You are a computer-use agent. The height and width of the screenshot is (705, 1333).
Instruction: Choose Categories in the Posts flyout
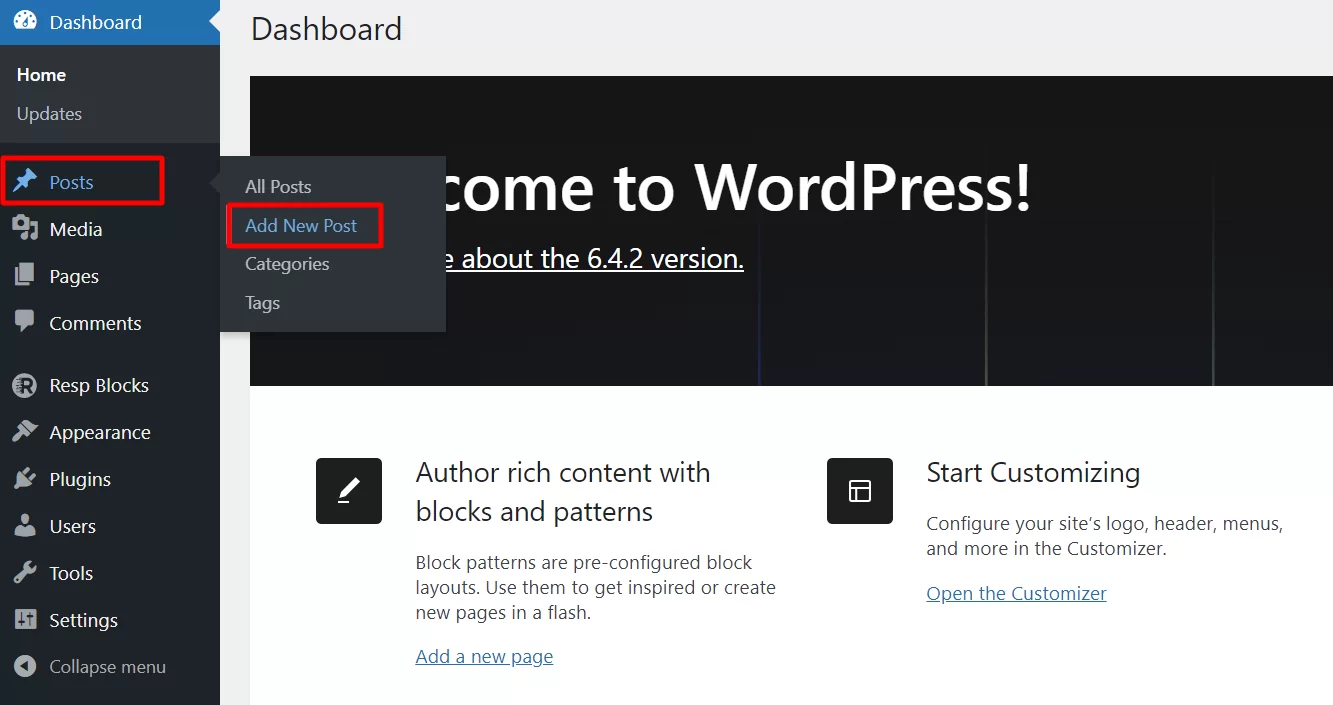point(287,264)
